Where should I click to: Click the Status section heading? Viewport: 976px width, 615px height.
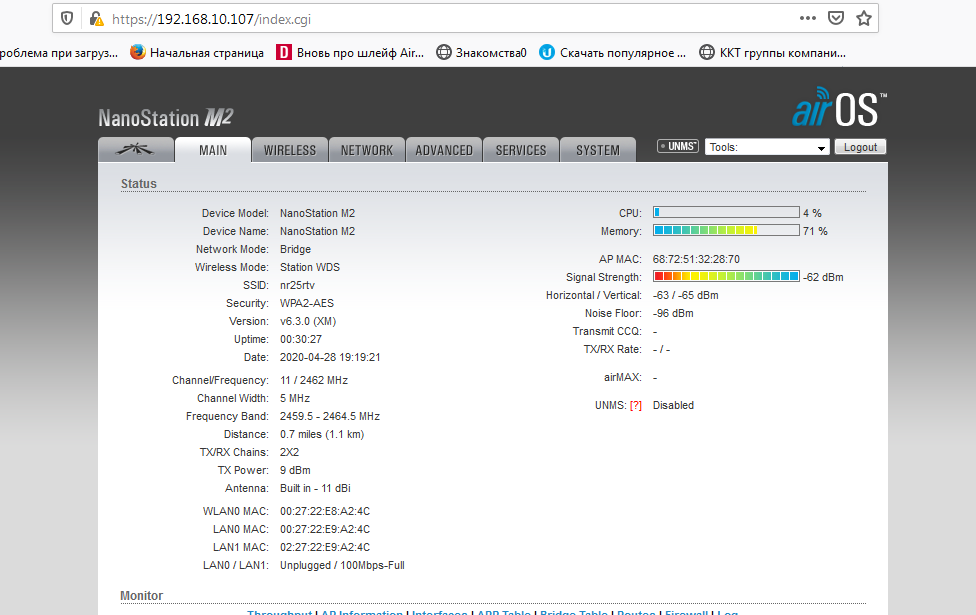139,184
